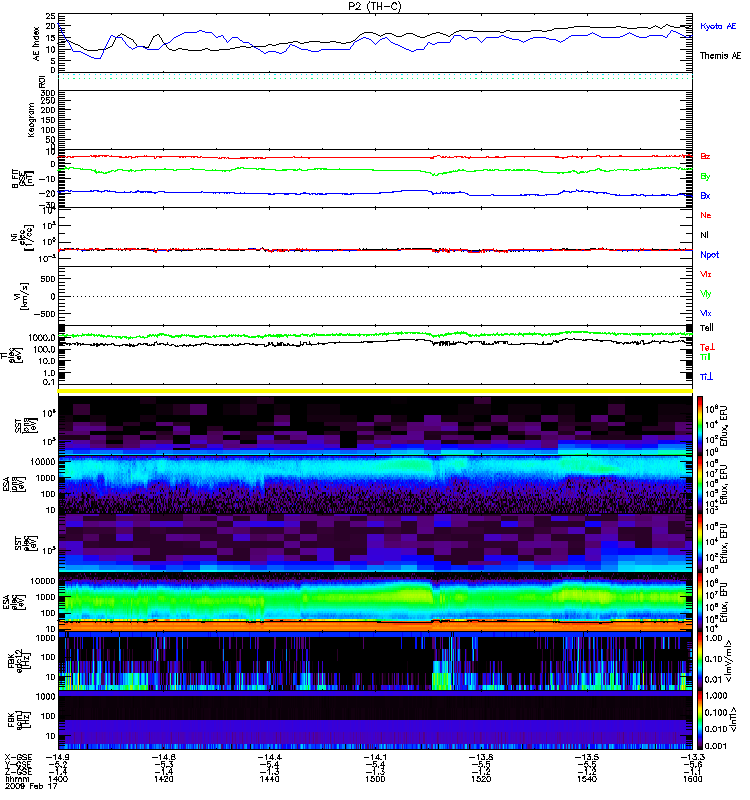Select the X-GSE value "-14.1"
750x800 pixels.
coord(375,757)
